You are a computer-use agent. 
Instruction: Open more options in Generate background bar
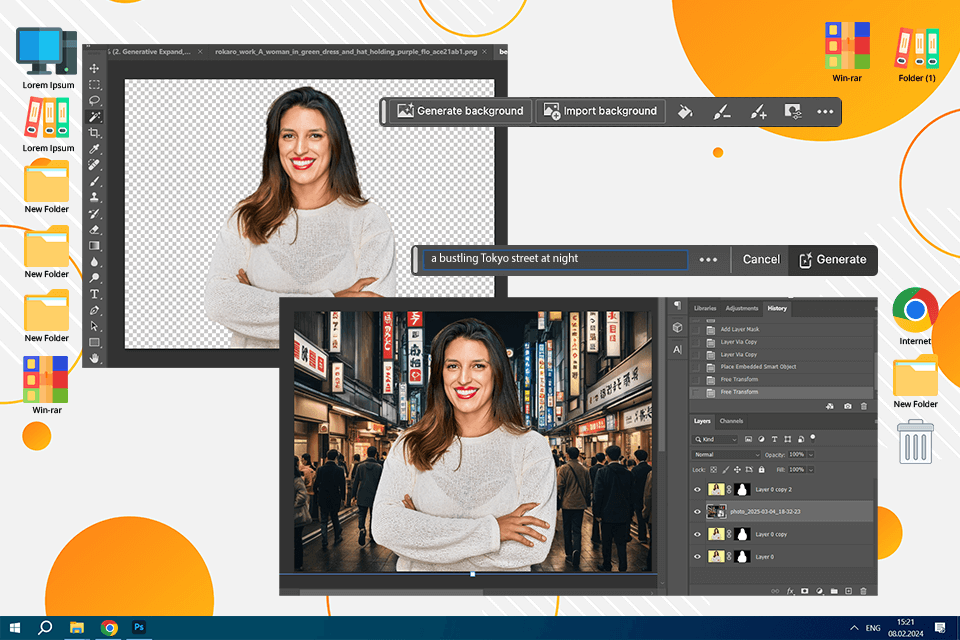[x=825, y=111]
